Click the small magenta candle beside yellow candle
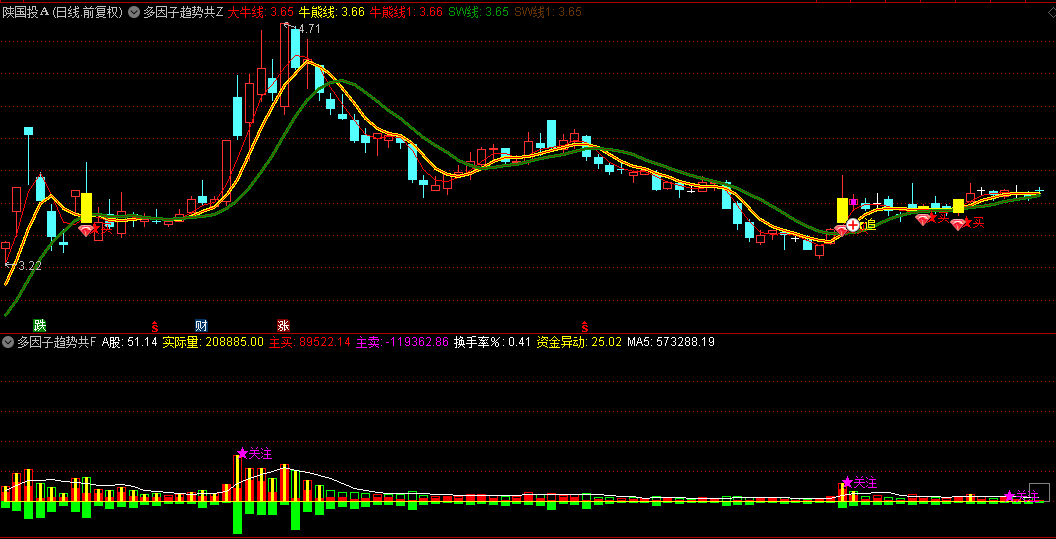Image resolution: width=1056 pixels, height=539 pixels. pyautogui.click(x=854, y=201)
